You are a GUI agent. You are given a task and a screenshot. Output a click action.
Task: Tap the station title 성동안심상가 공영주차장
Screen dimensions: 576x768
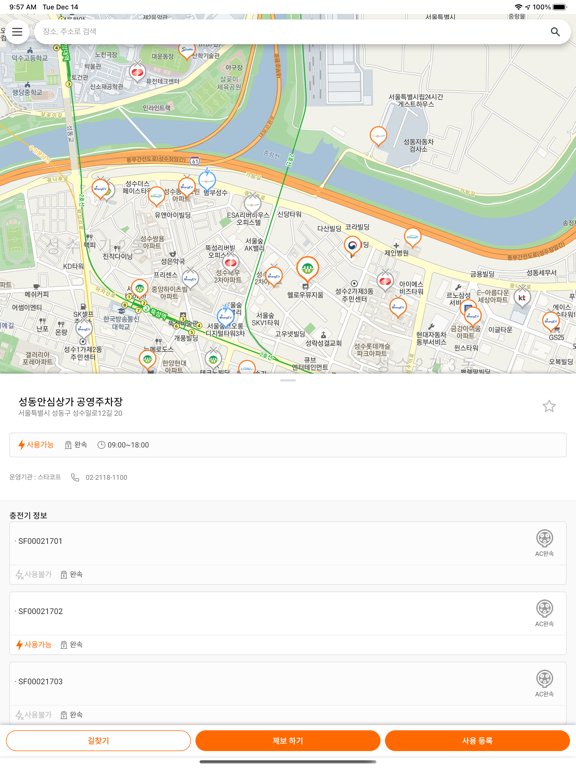tap(71, 402)
